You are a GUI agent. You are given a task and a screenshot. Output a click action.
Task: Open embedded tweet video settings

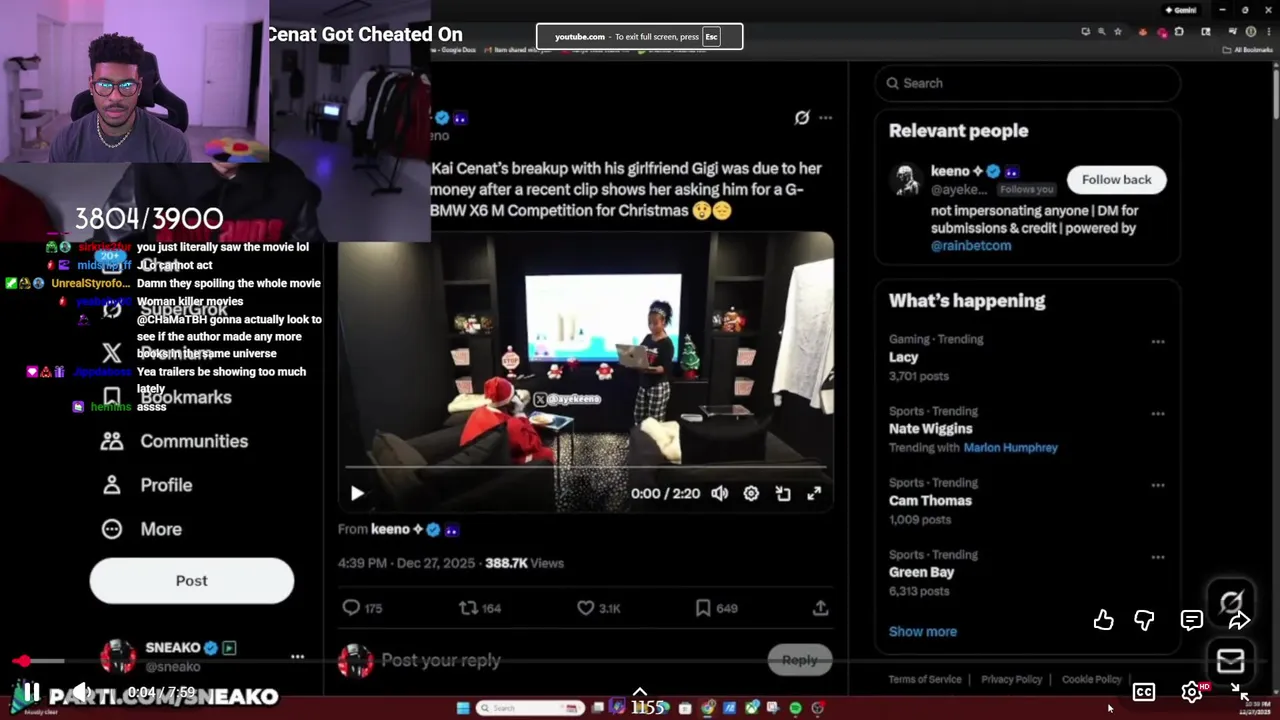[751, 493]
